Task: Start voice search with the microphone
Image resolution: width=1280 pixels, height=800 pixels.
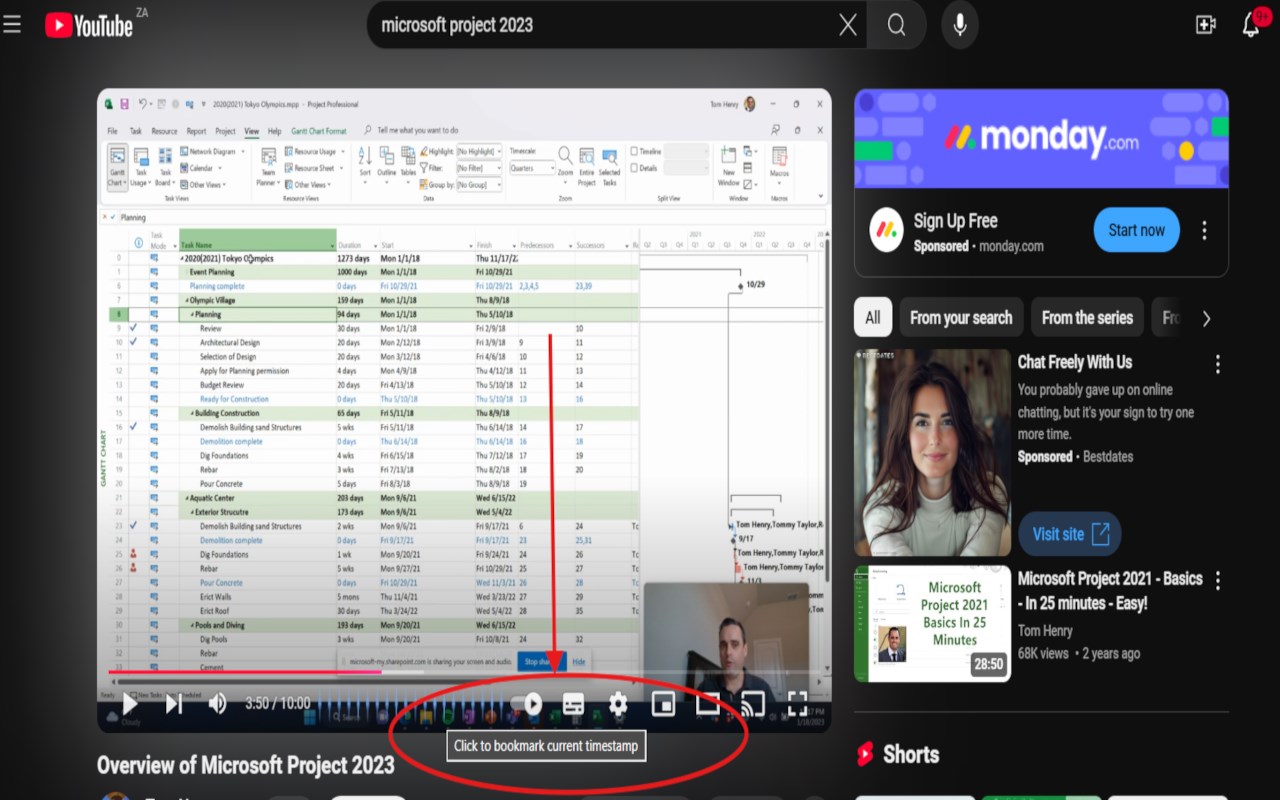Action: pos(960,25)
